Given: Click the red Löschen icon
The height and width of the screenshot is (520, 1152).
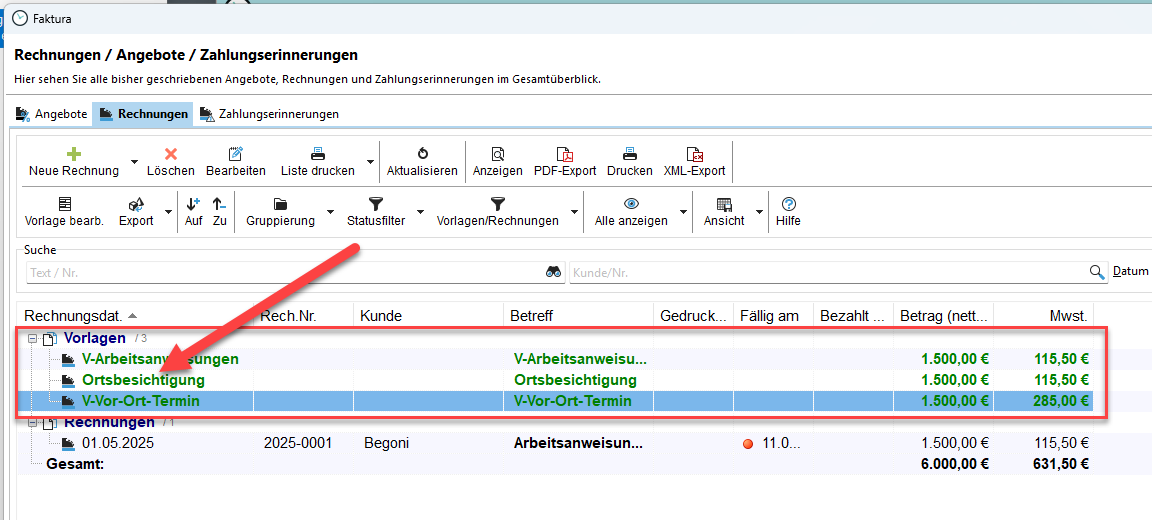Looking at the screenshot, I should 171,154.
